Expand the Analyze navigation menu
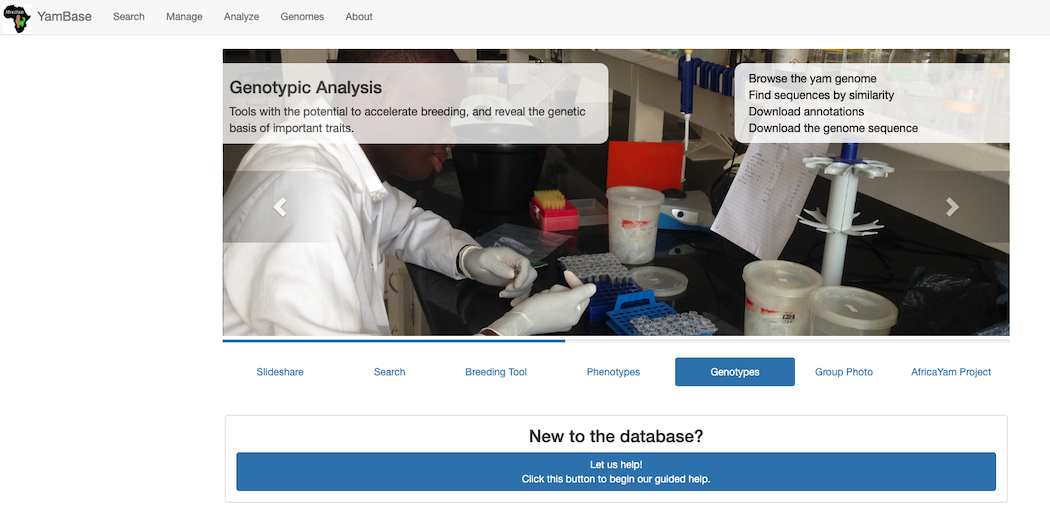 point(241,17)
